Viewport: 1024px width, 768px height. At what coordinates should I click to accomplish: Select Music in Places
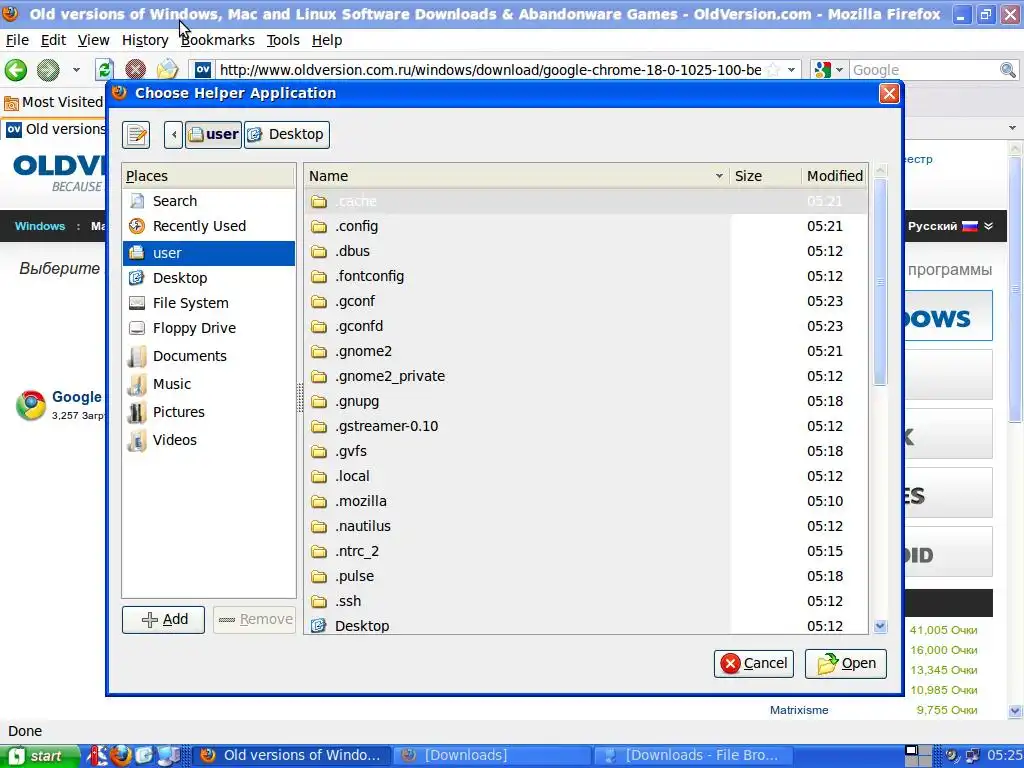[209, 384]
